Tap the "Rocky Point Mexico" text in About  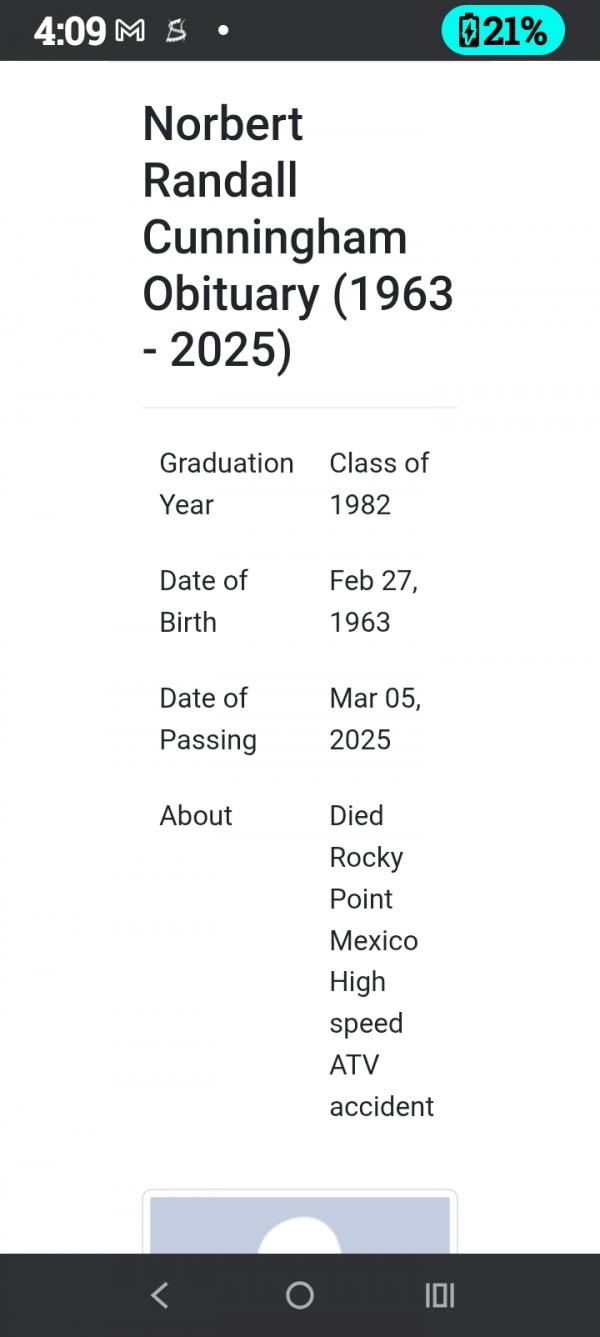pos(373,899)
